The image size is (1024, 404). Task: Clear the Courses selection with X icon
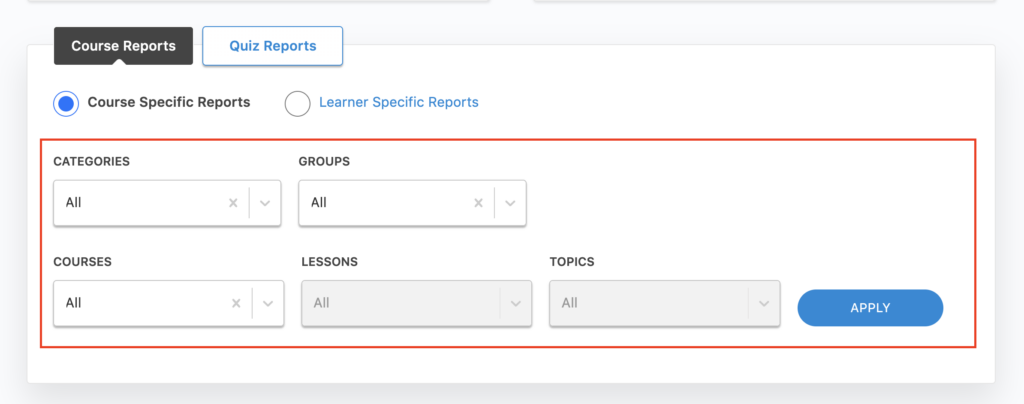(x=236, y=303)
